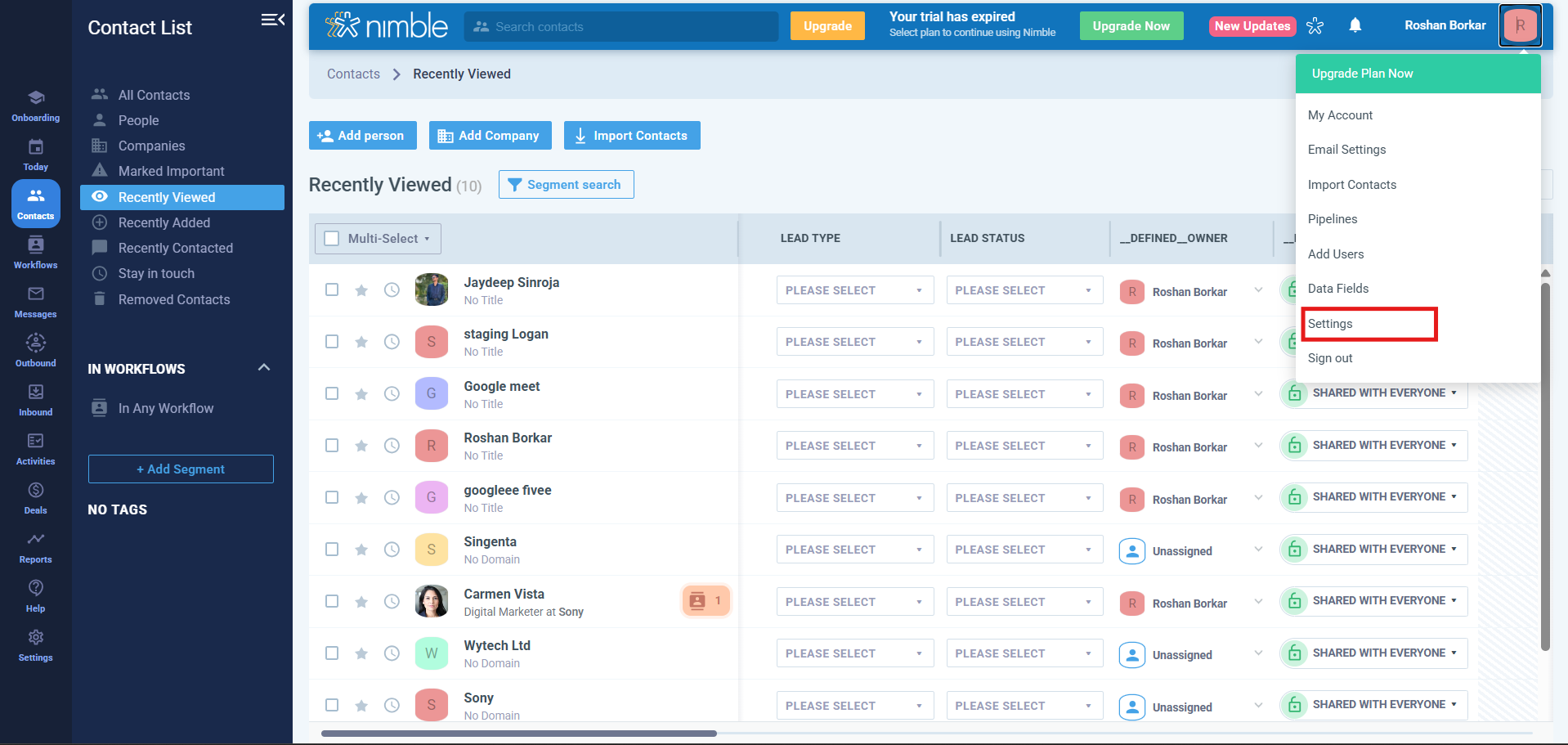Tick the Multi-Select master checkbox
Viewport: 1568px width, 745px height.
coord(332,239)
